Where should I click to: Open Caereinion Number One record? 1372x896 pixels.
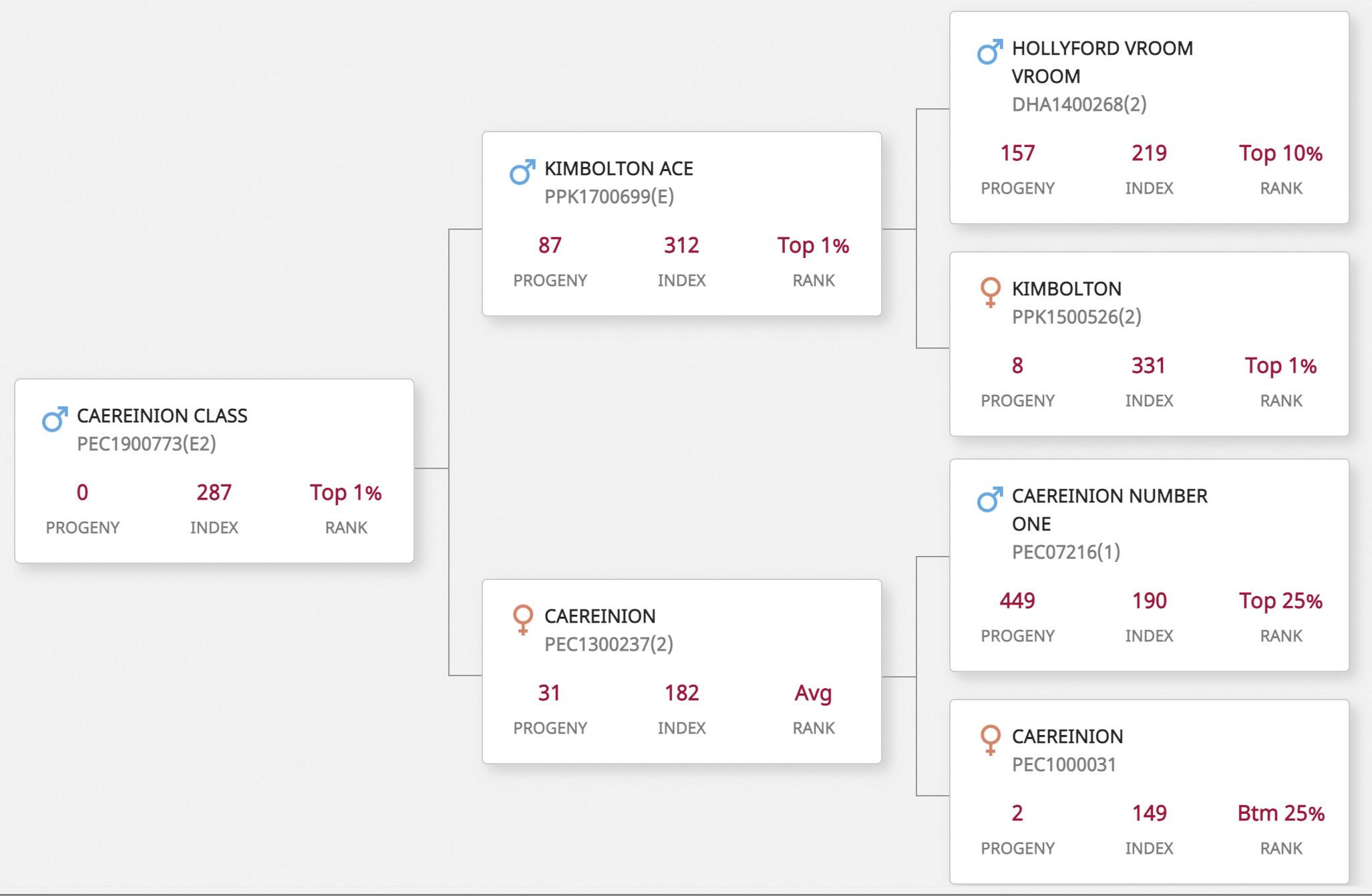[x=1109, y=510]
